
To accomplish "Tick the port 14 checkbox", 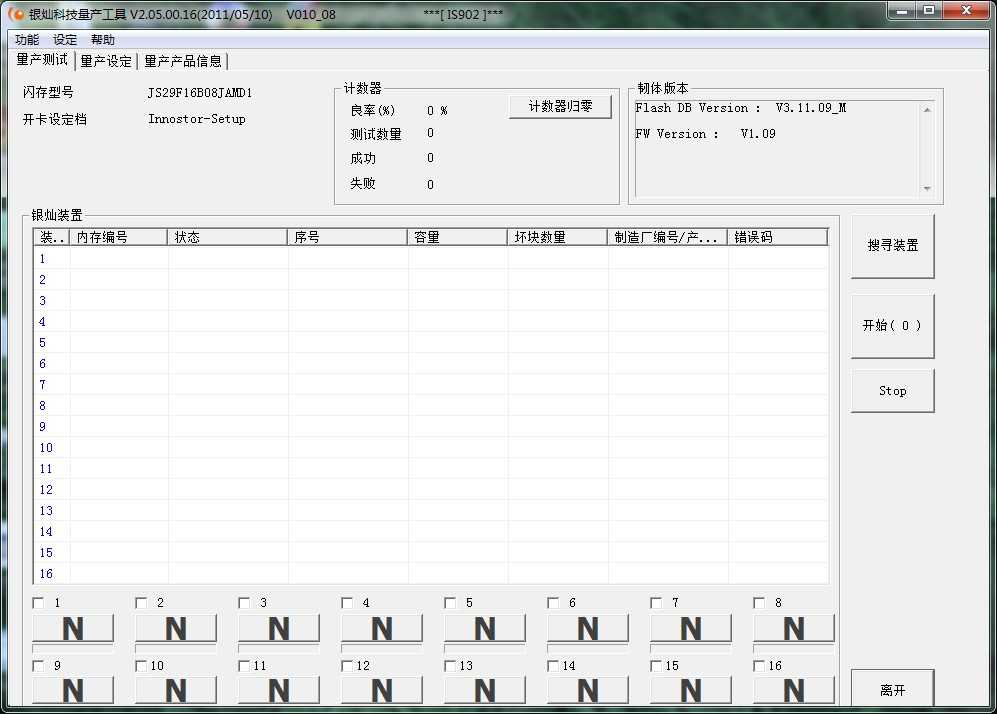I will [x=553, y=666].
